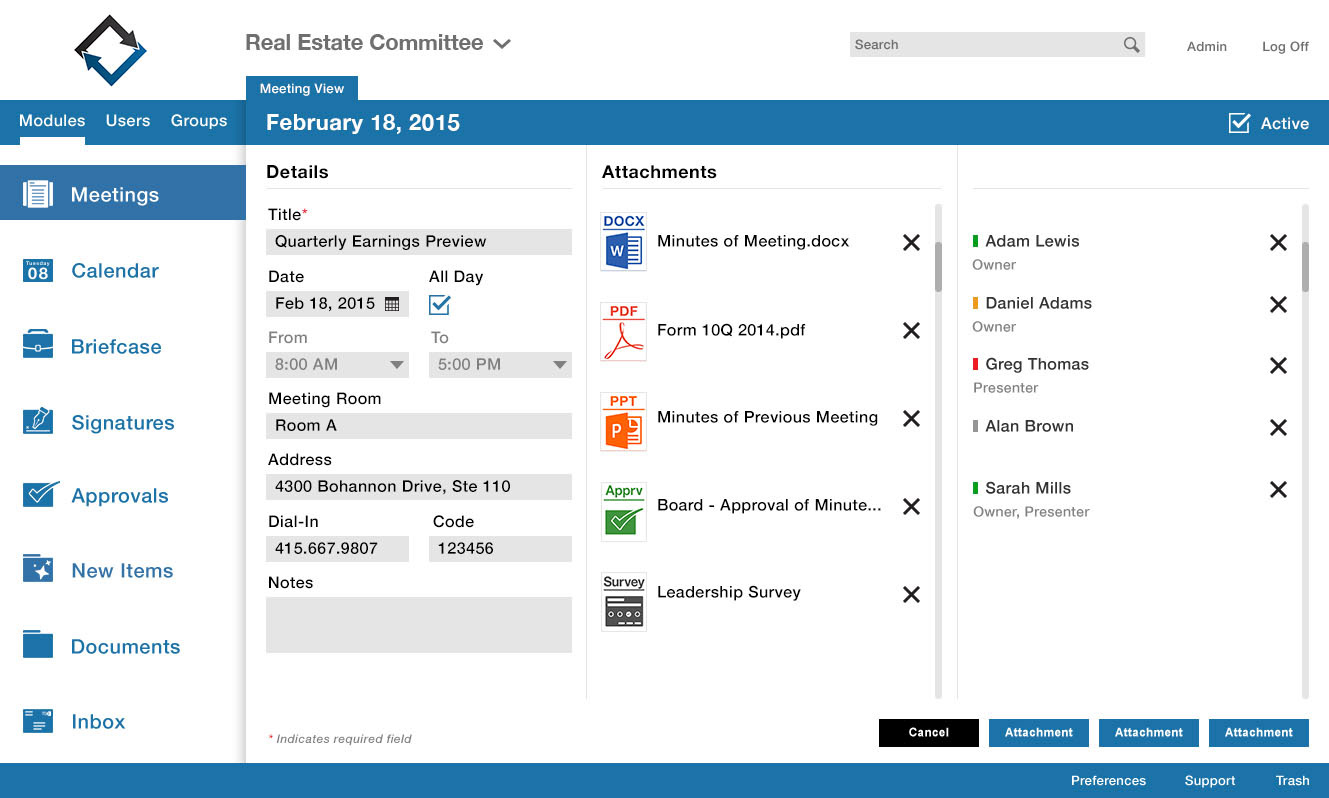The width and height of the screenshot is (1329, 798).
Task: Open the Survey attachment icon
Action: 624,601
